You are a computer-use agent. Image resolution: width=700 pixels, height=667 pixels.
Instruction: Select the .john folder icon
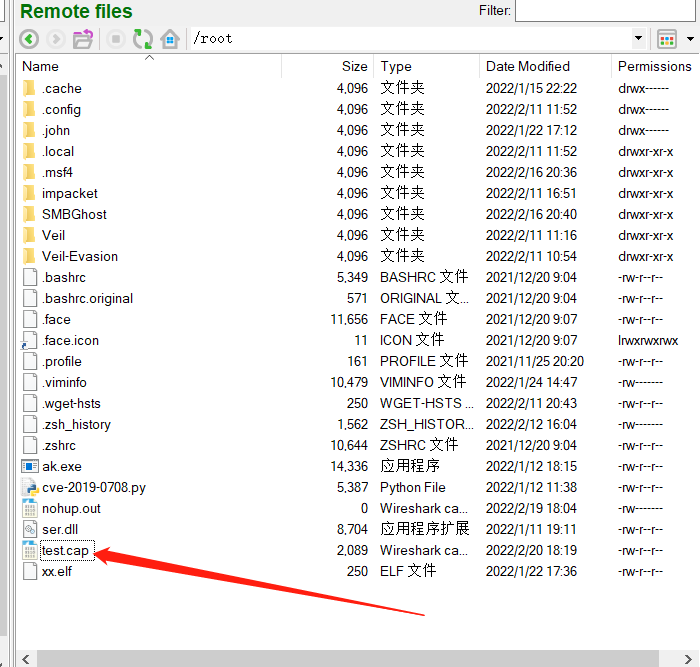pyautogui.click(x=29, y=130)
